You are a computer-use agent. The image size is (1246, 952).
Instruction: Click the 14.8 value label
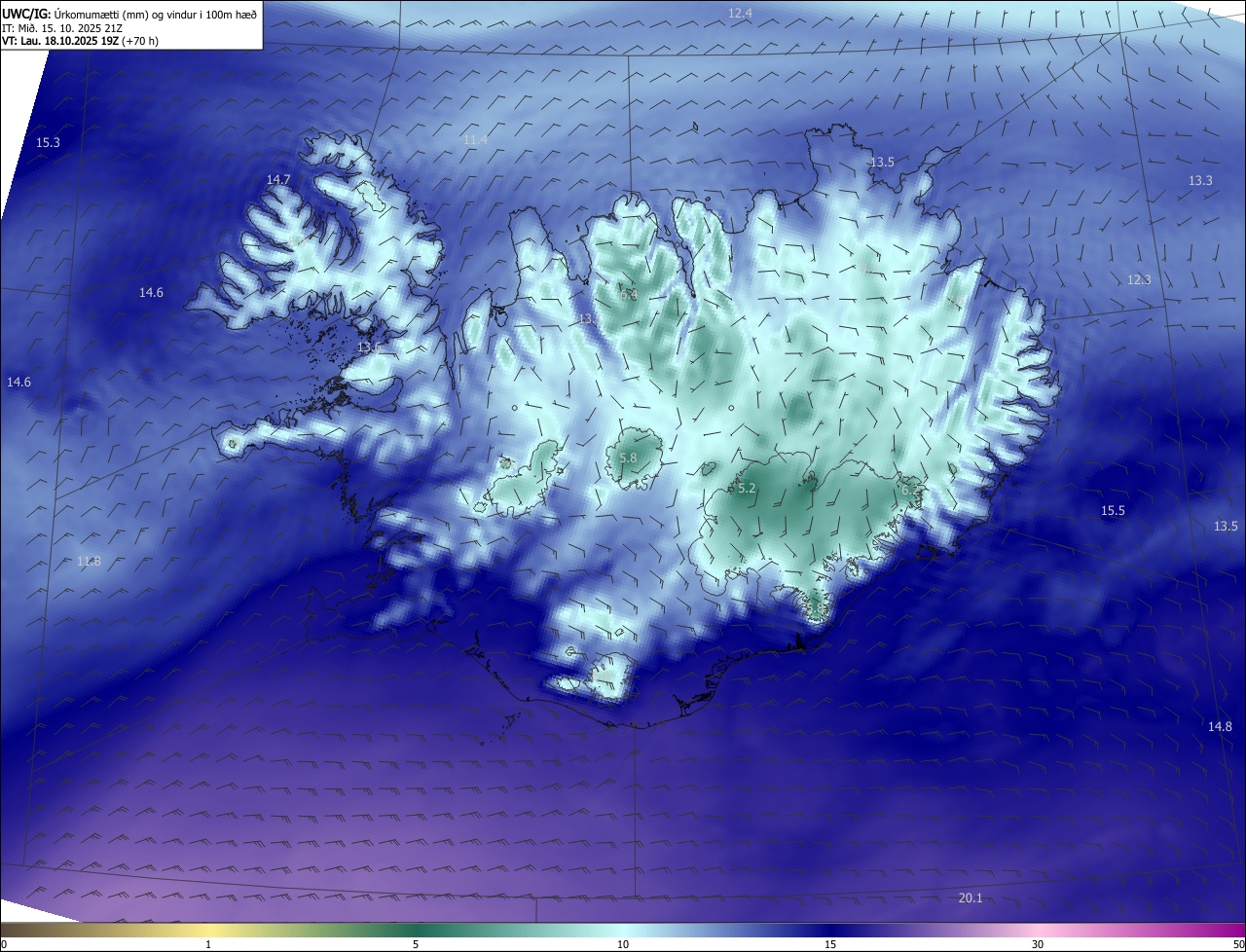point(1220,727)
